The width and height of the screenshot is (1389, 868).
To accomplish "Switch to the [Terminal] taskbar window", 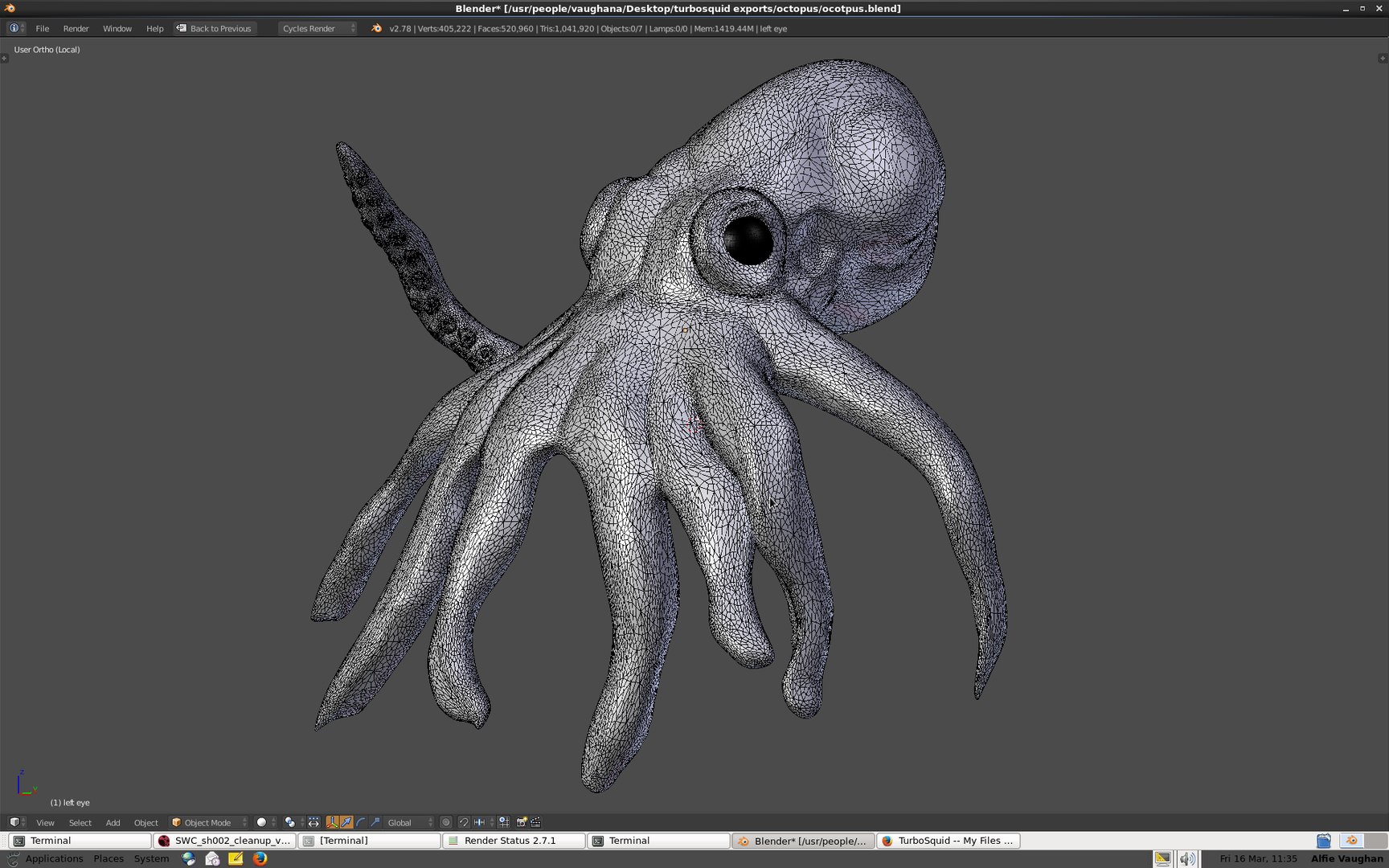I will coord(369,841).
